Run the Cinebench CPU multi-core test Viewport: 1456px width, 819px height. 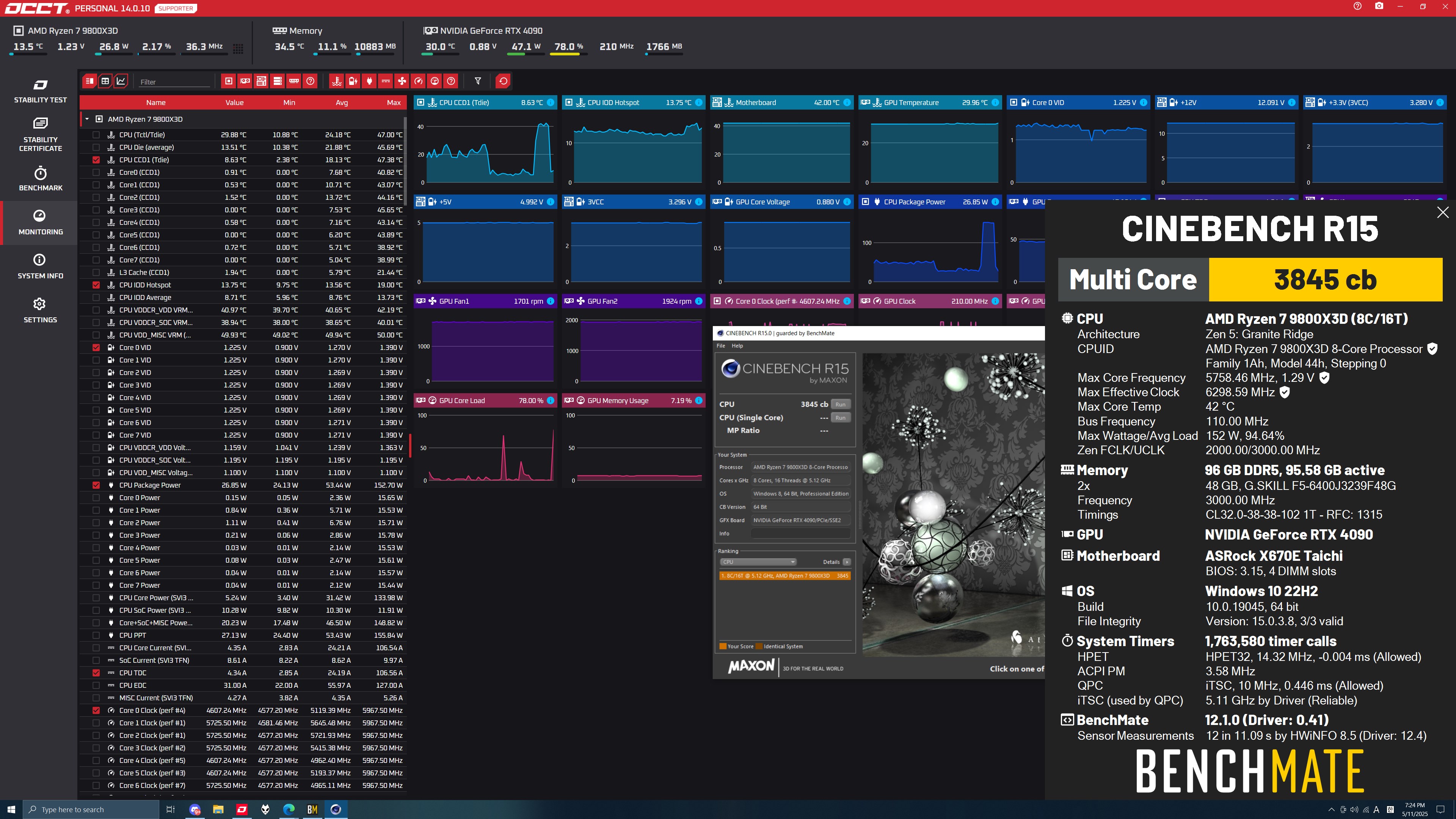tap(841, 404)
